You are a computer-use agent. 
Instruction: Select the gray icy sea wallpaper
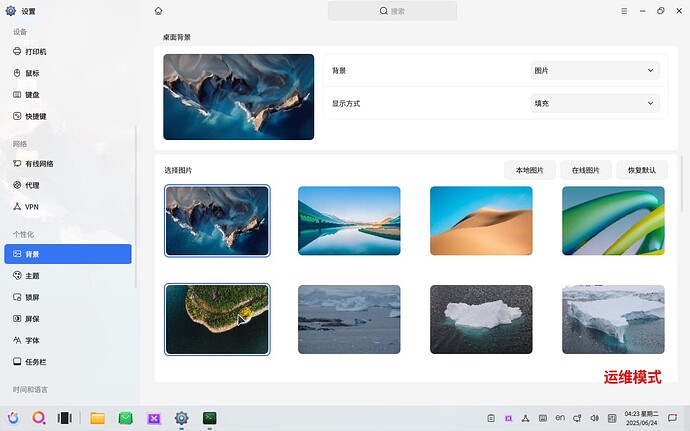[x=349, y=319]
